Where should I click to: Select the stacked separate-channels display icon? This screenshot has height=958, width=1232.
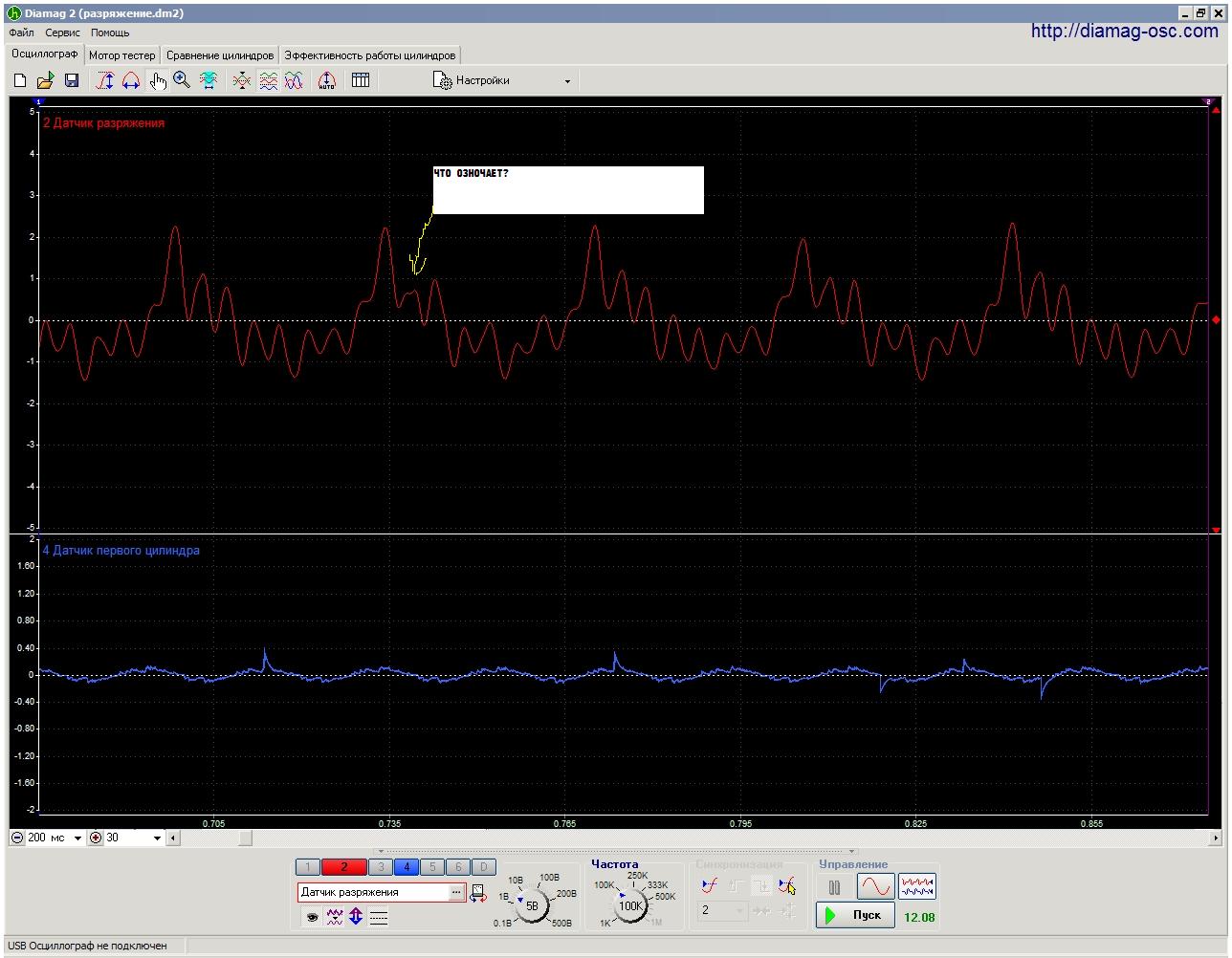[x=269, y=81]
